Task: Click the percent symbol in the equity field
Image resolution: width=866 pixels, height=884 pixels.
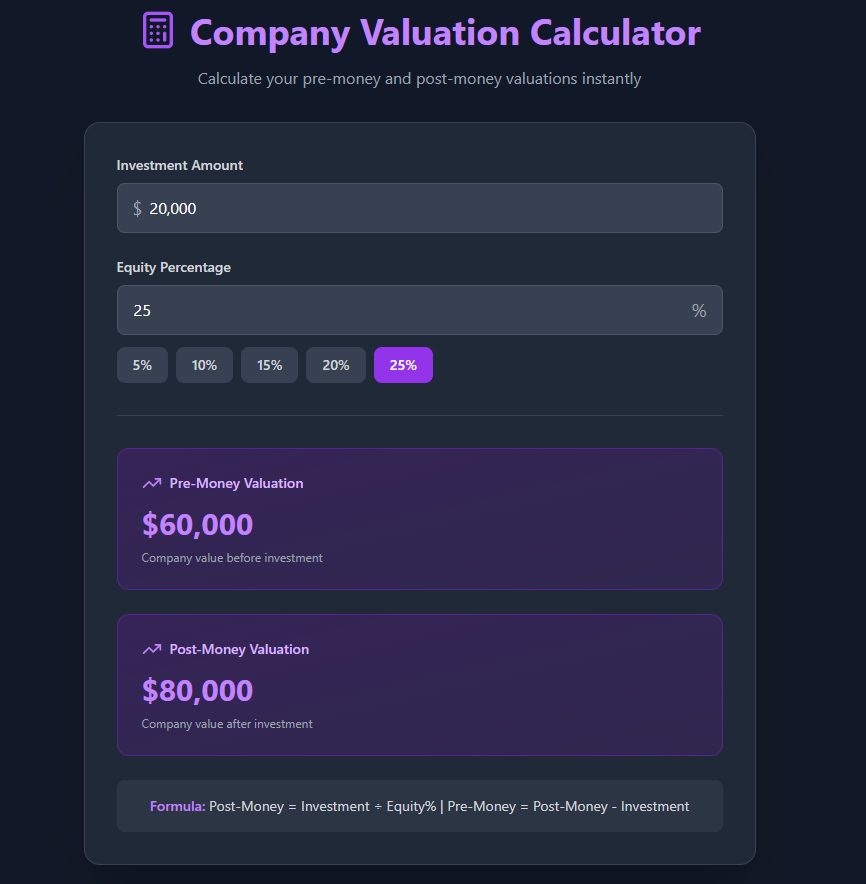Action: click(x=699, y=311)
